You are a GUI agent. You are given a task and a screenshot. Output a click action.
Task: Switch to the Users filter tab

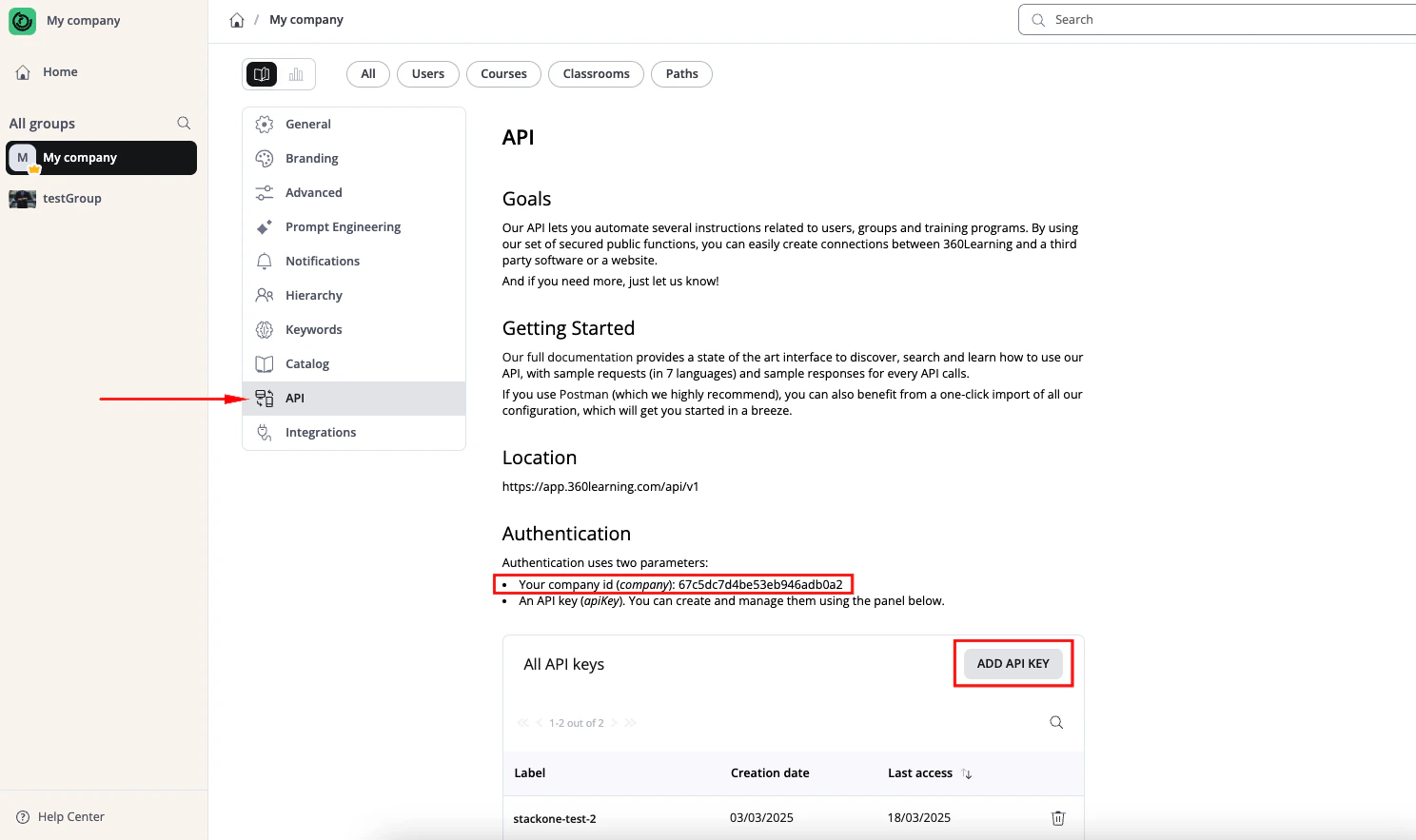pyautogui.click(x=427, y=73)
